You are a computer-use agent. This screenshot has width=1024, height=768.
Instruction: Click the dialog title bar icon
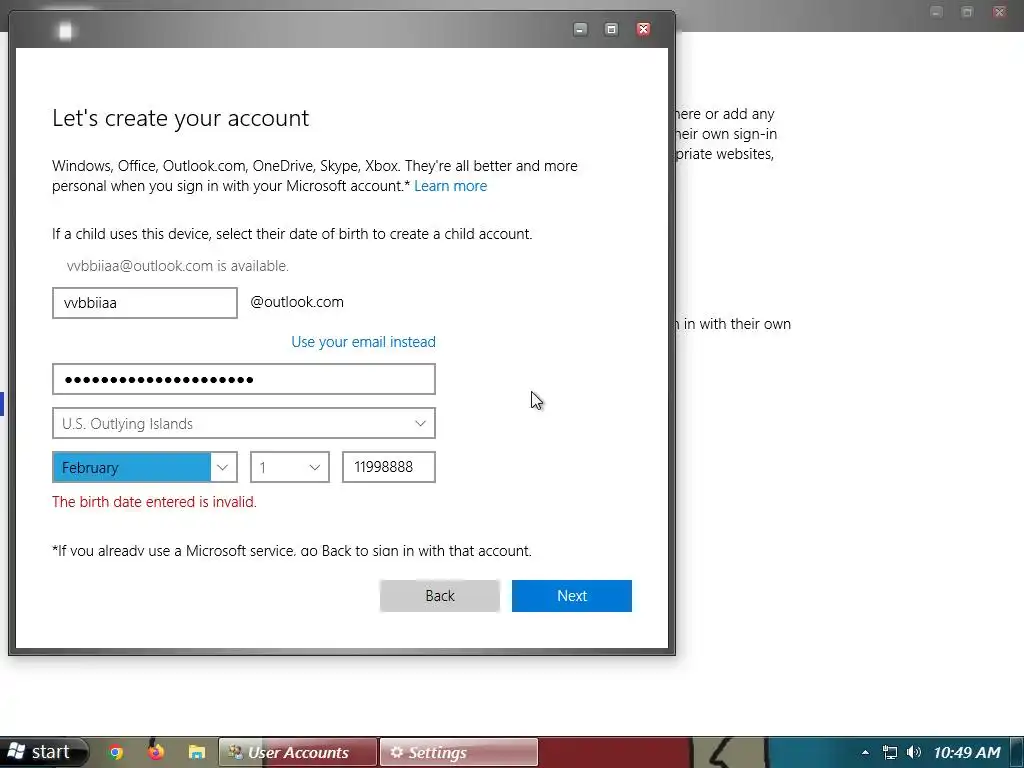(x=65, y=31)
